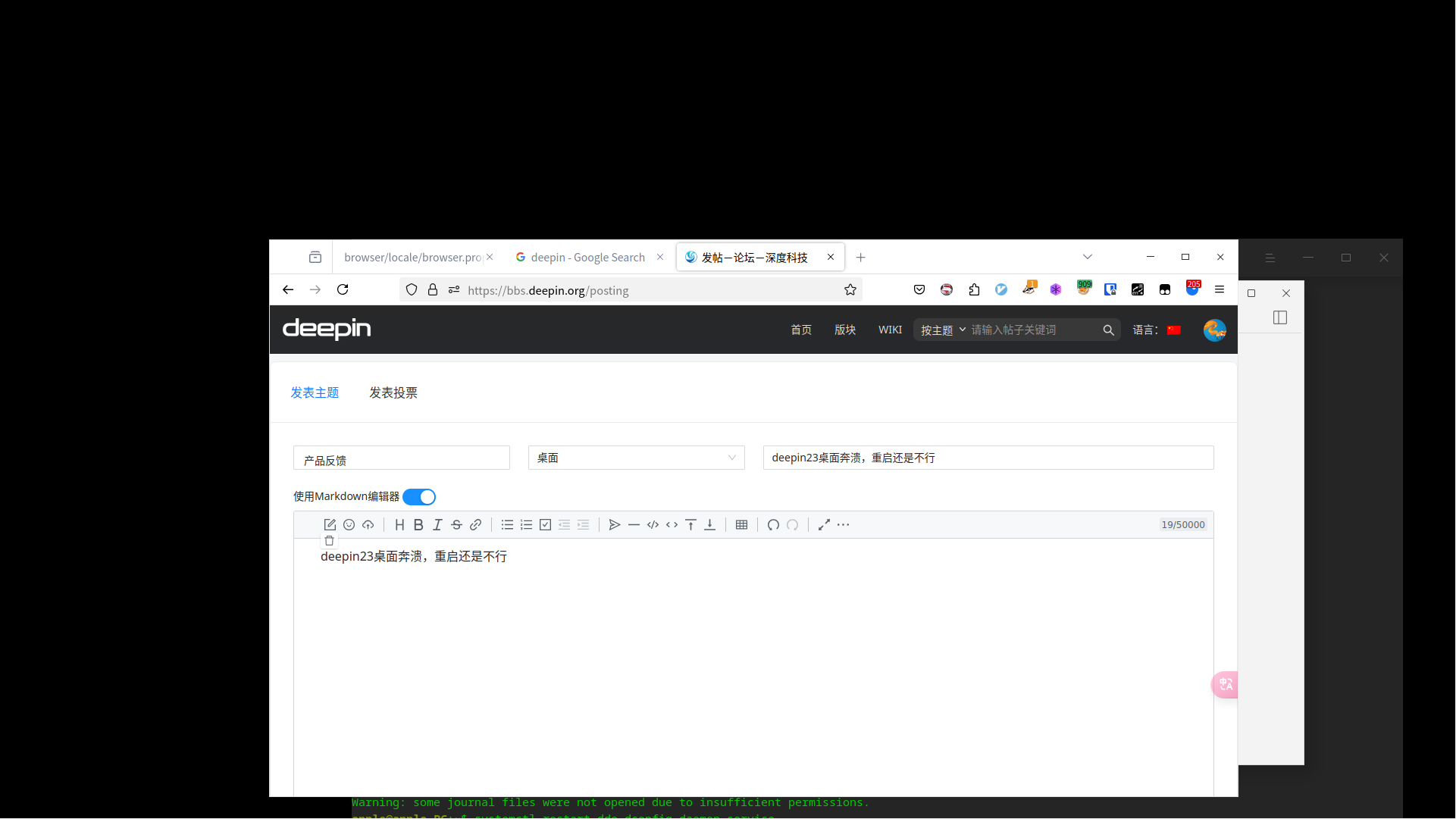Click the Bold formatting icon
The width and height of the screenshot is (1456, 819).
(x=418, y=525)
